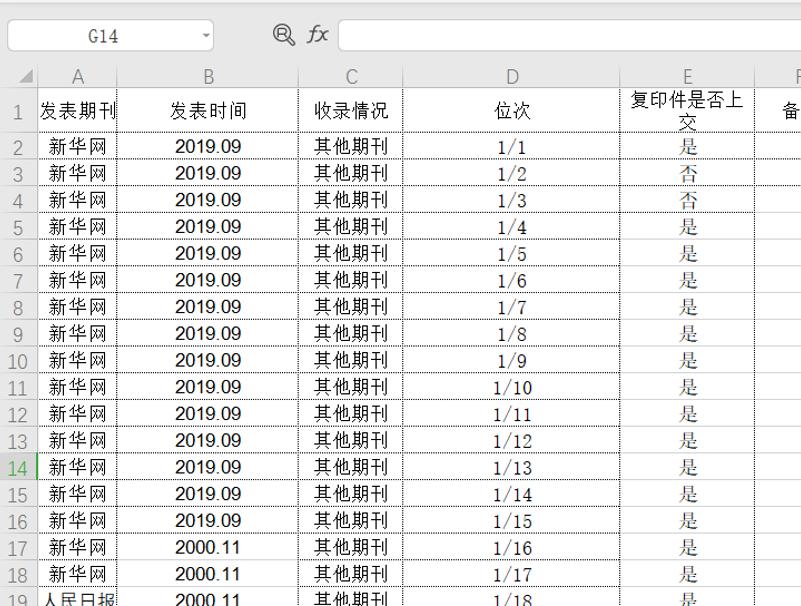The image size is (801, 606).
Task: Select column D header labeled 位次
Action: click(x=512, y=75)
